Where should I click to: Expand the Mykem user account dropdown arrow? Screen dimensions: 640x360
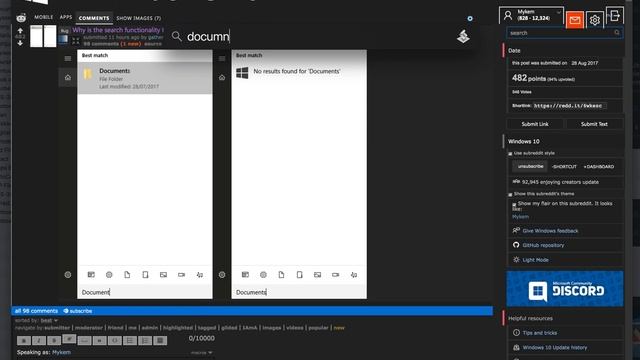[x=558, y=12]
